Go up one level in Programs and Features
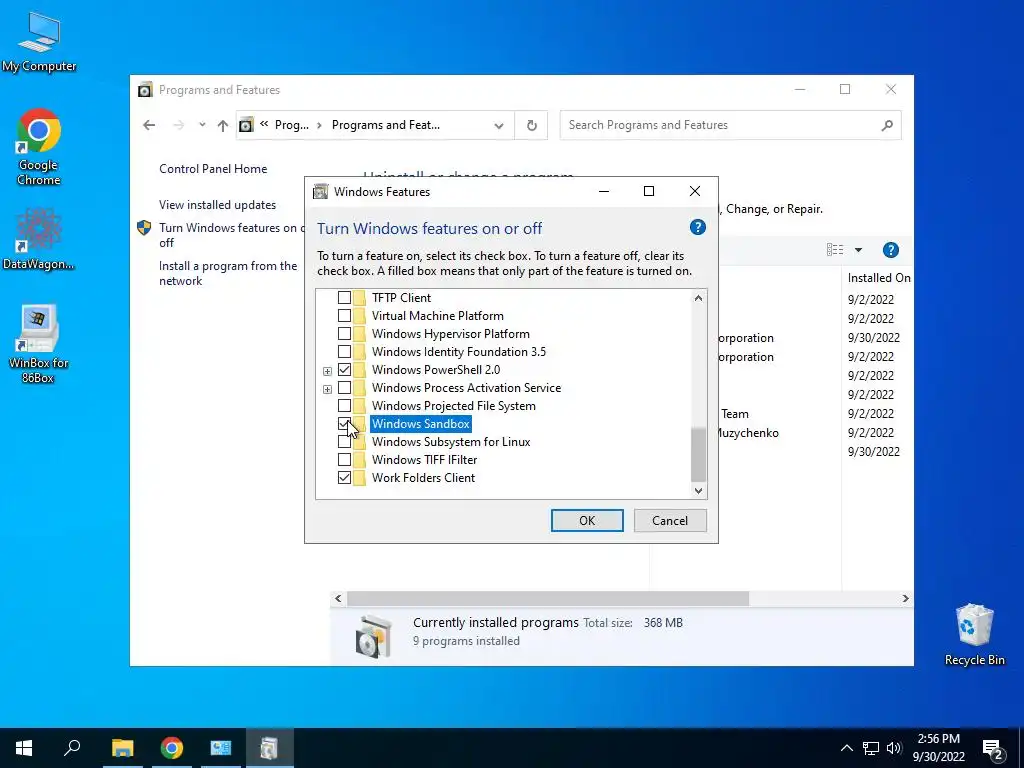Image resolution: width=1024 pixels, height=768 pixels. pyautogui.click(x=223, y=125)
